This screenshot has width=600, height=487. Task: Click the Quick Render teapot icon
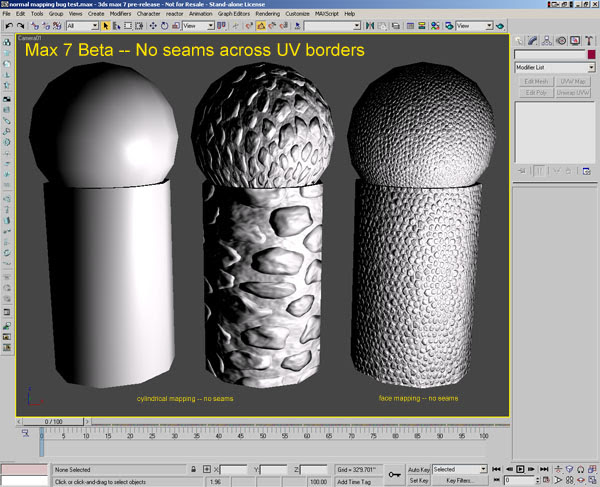(x=500, y=26)
